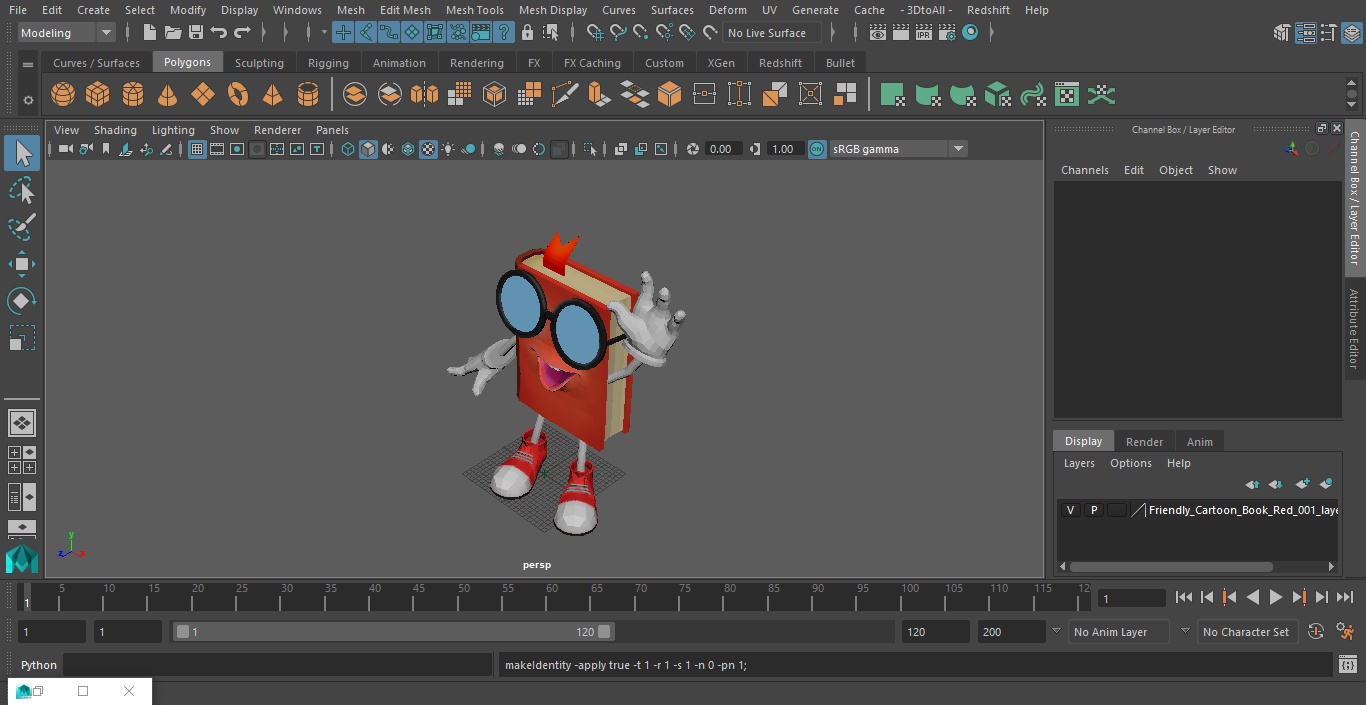
Task: Click the No Live Surface field
Action: tap(771, 33)
